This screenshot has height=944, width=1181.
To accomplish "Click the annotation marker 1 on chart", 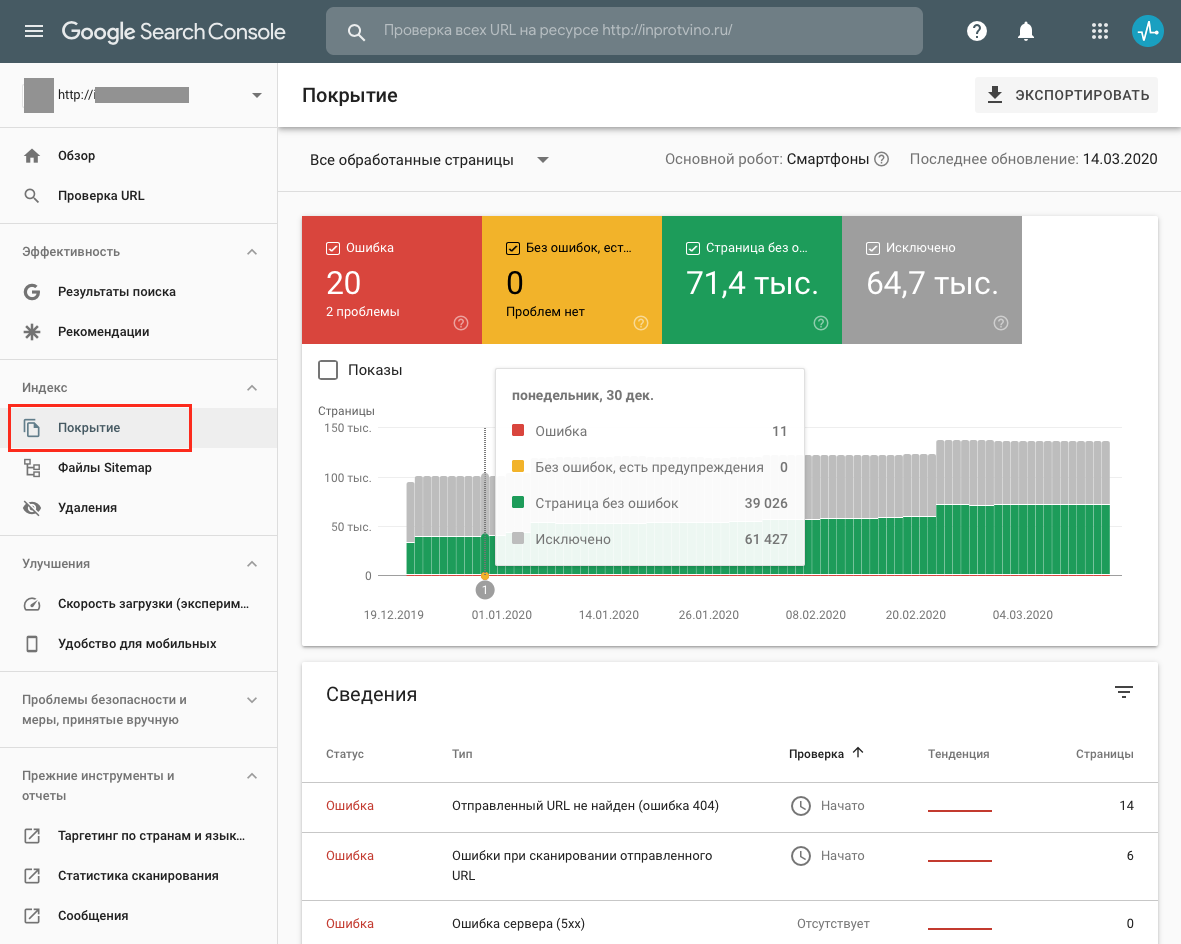I will pos(485,590).
